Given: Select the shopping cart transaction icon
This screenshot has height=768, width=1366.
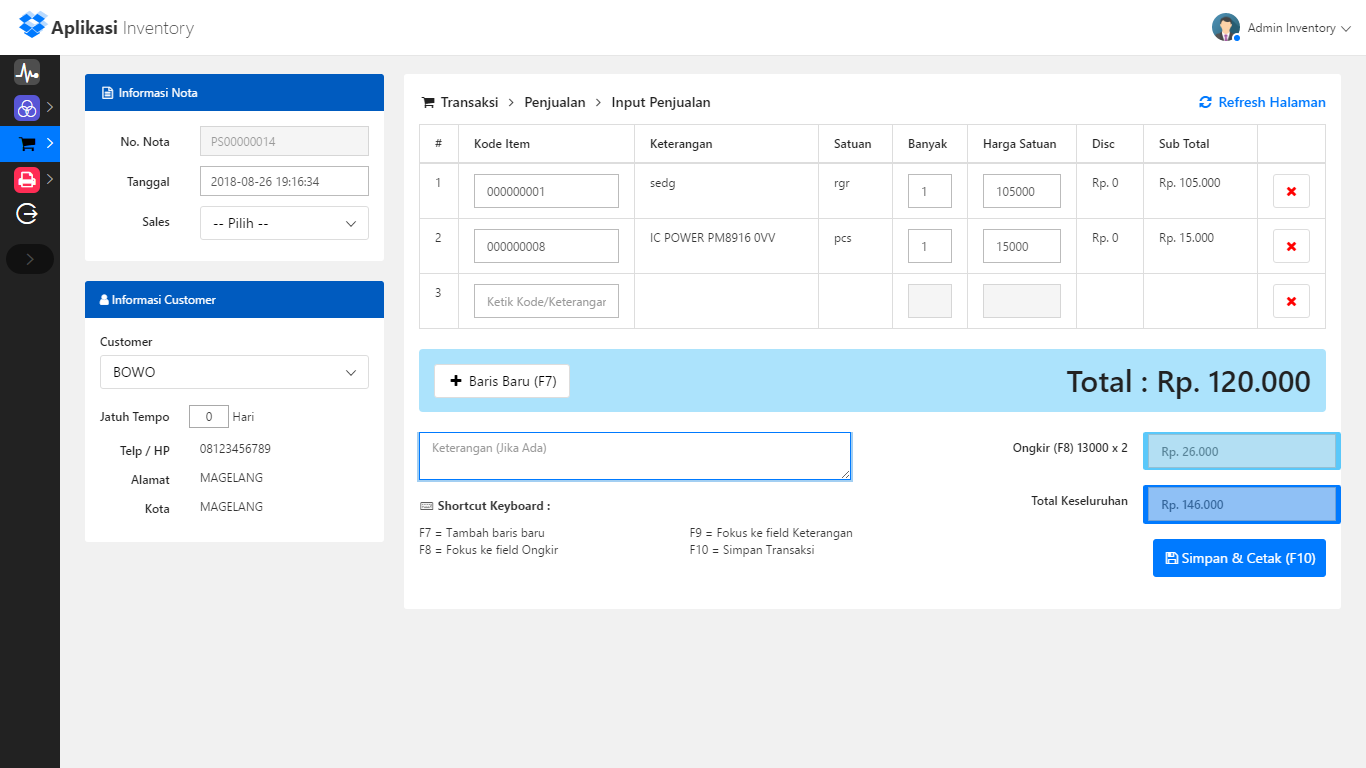Looking at the screenshot, I should point(28,144).
